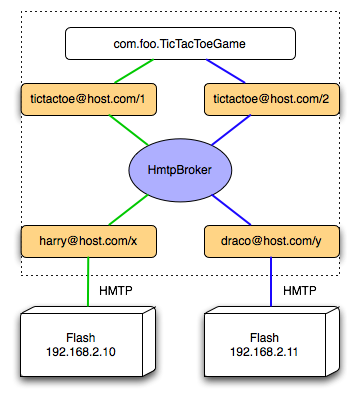Select green line from HmtpBroker to harry node

click(129, 210)
